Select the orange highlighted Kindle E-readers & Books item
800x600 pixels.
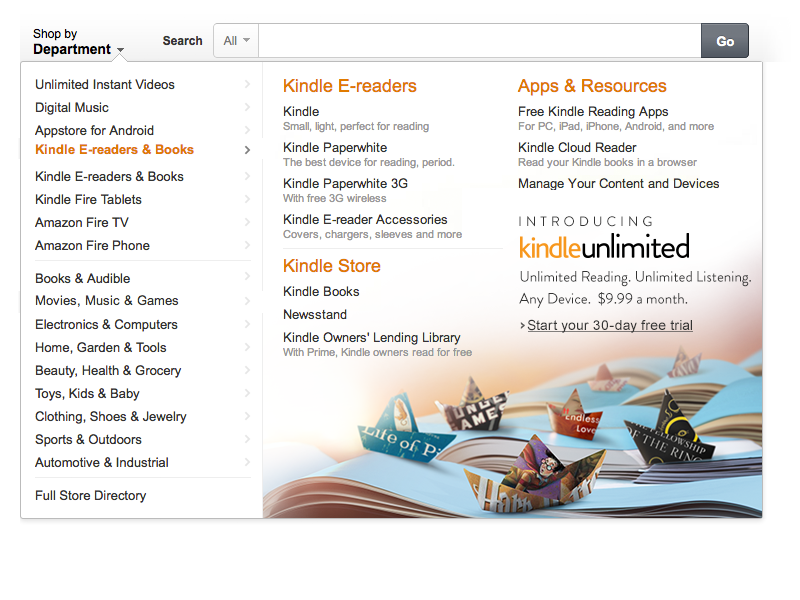(114, 149)
